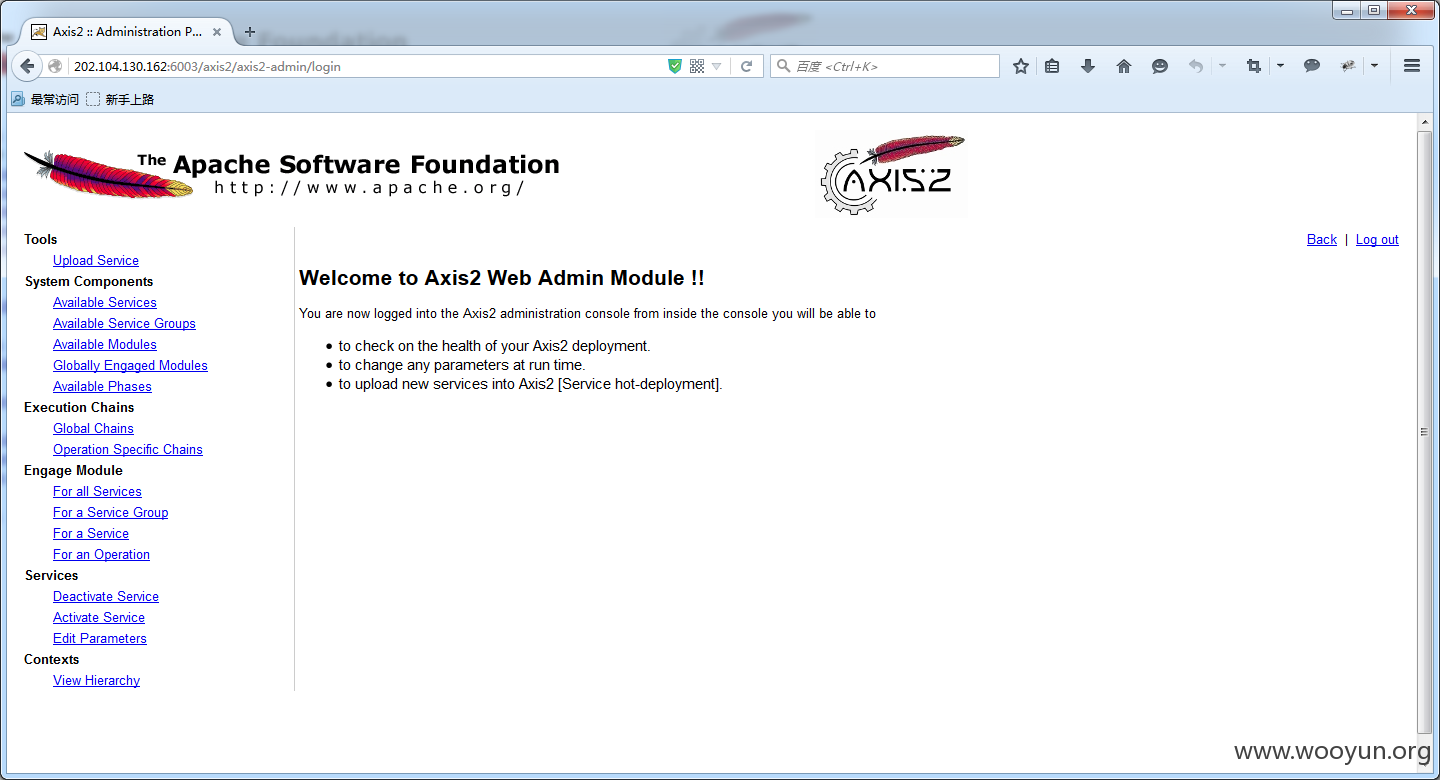
Task: Engage module For an Operation
Action: coord(101,554)
